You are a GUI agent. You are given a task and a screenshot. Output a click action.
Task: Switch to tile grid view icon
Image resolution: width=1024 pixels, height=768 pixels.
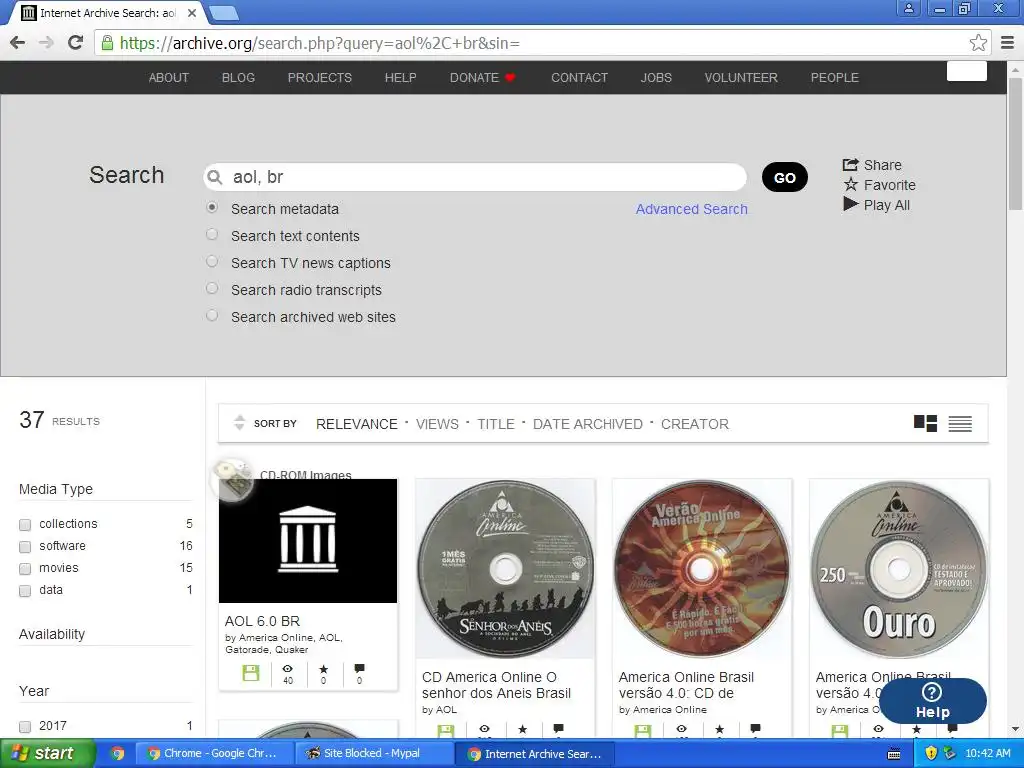[x=925, y=423]
